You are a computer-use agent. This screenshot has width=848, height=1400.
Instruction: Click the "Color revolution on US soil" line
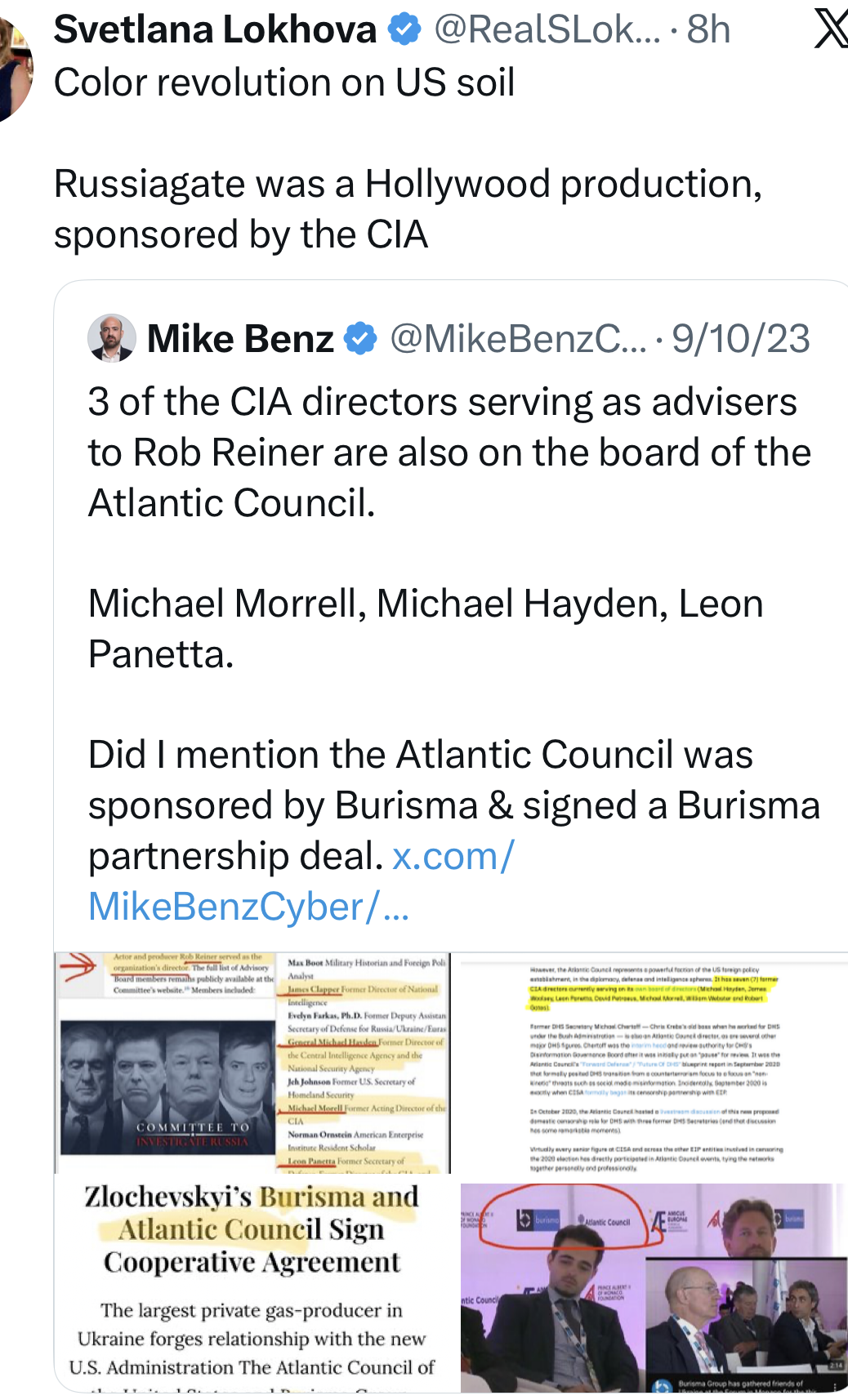coord(284,82)
